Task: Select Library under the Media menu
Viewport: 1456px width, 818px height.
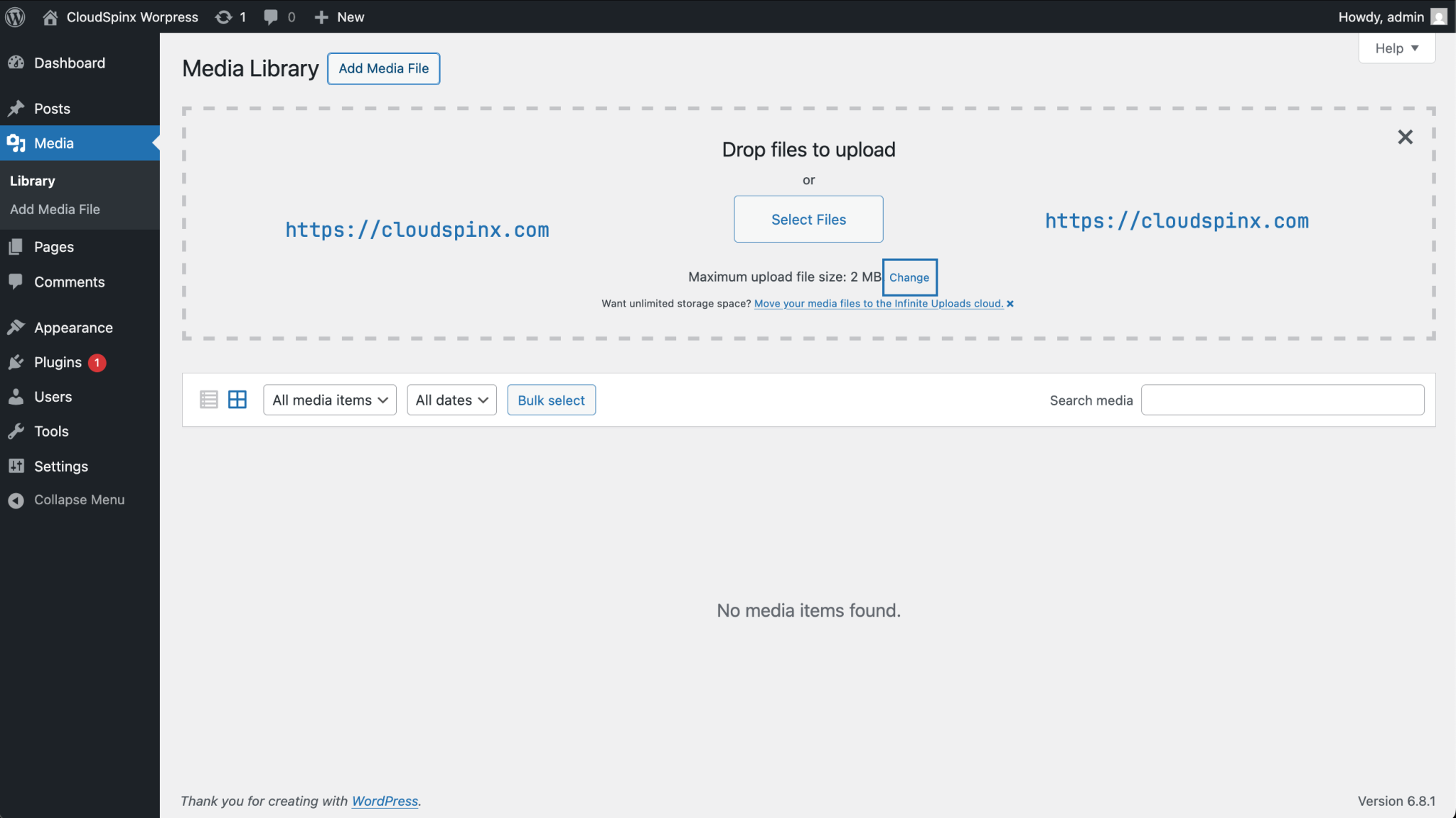Action: tap(32, 180)
